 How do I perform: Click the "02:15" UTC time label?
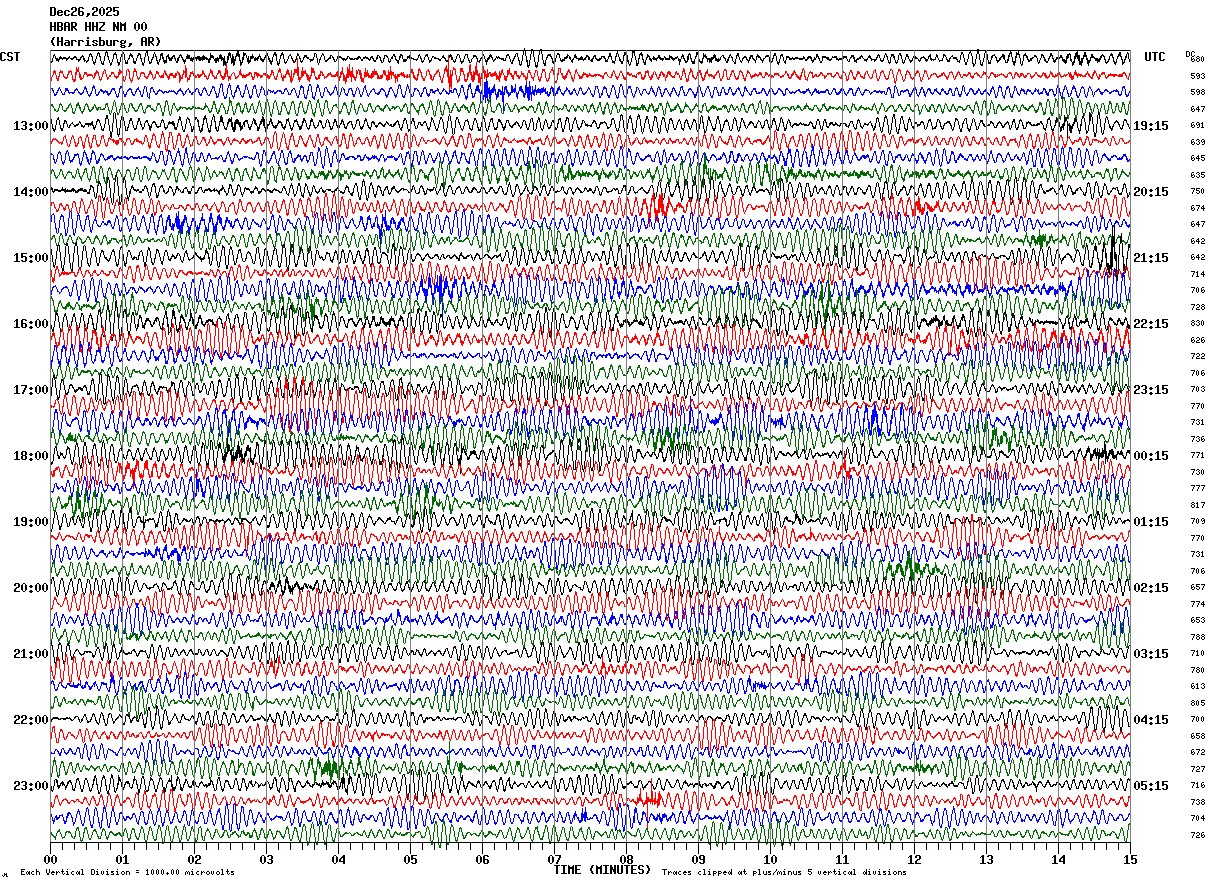(x=1151, y=588)
